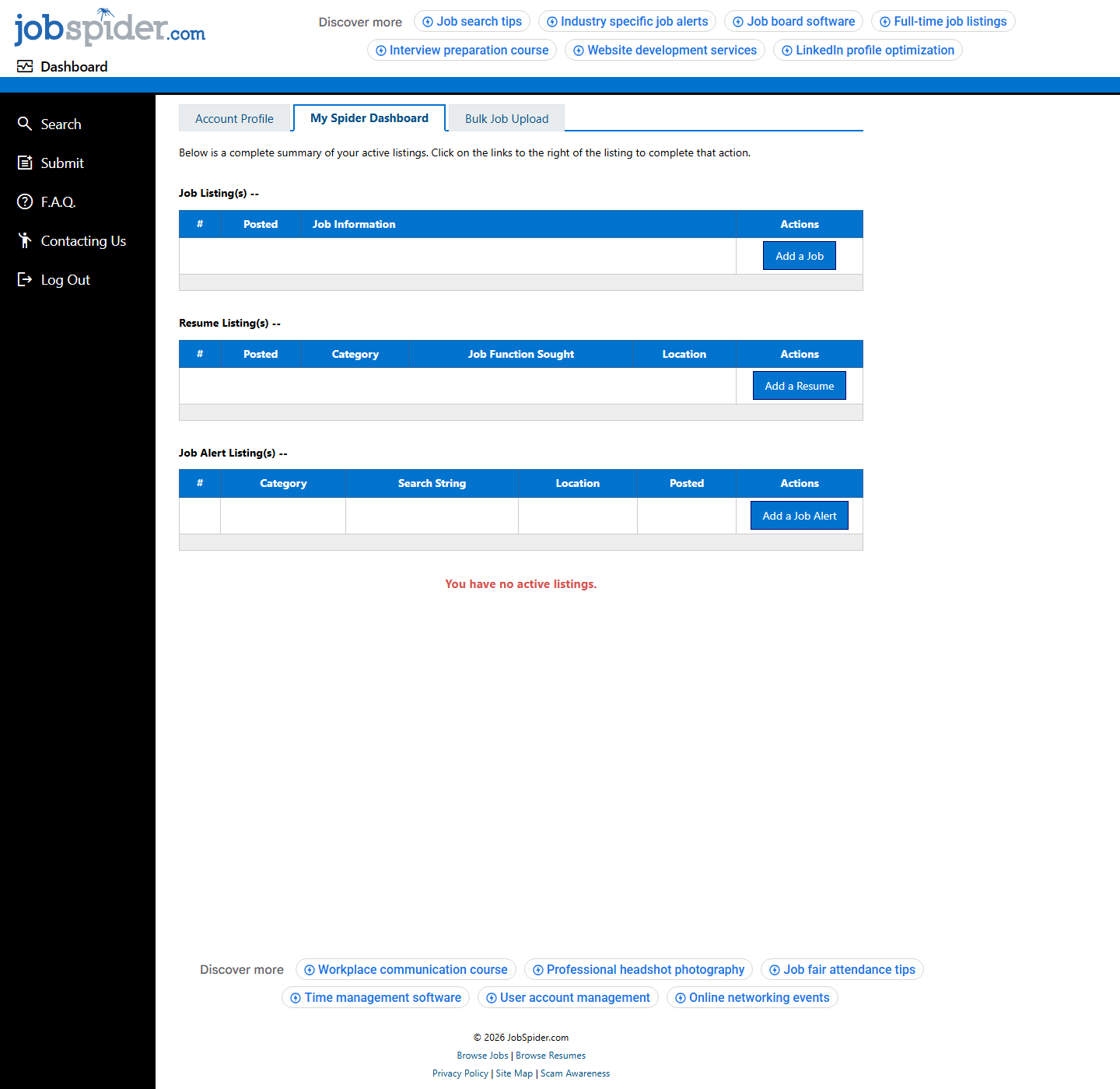
Task: Select the Search magnifier icon in sidebar
Action: pos(25,124)
